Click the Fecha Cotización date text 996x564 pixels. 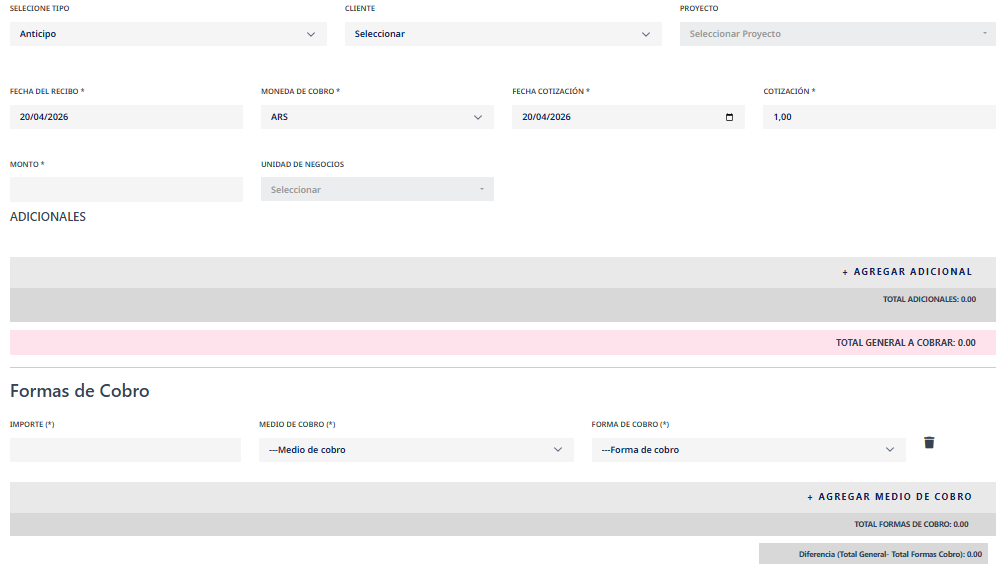[x=546, y=117]
